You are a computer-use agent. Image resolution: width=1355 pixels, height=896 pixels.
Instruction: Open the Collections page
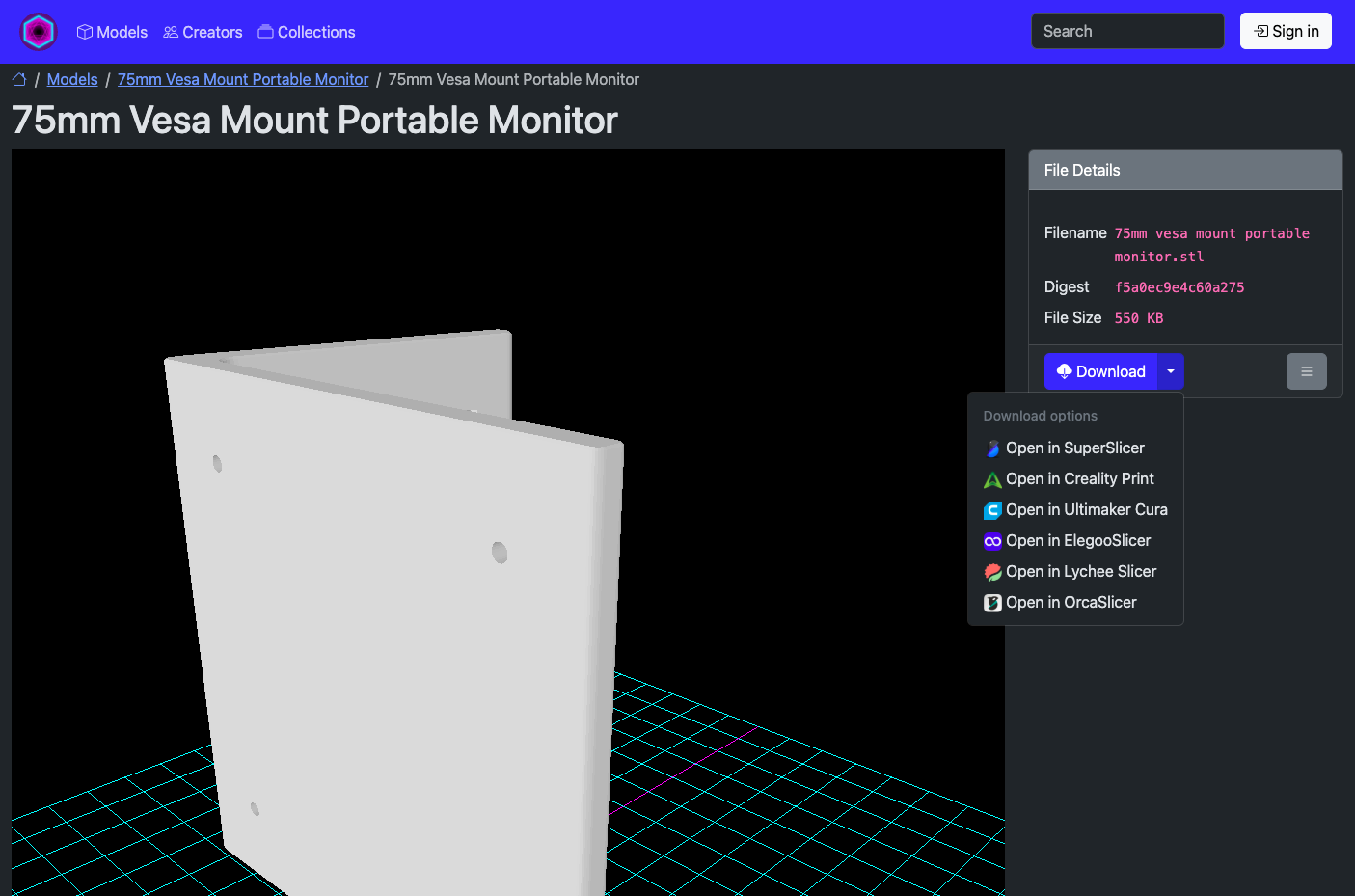[307, 32]
